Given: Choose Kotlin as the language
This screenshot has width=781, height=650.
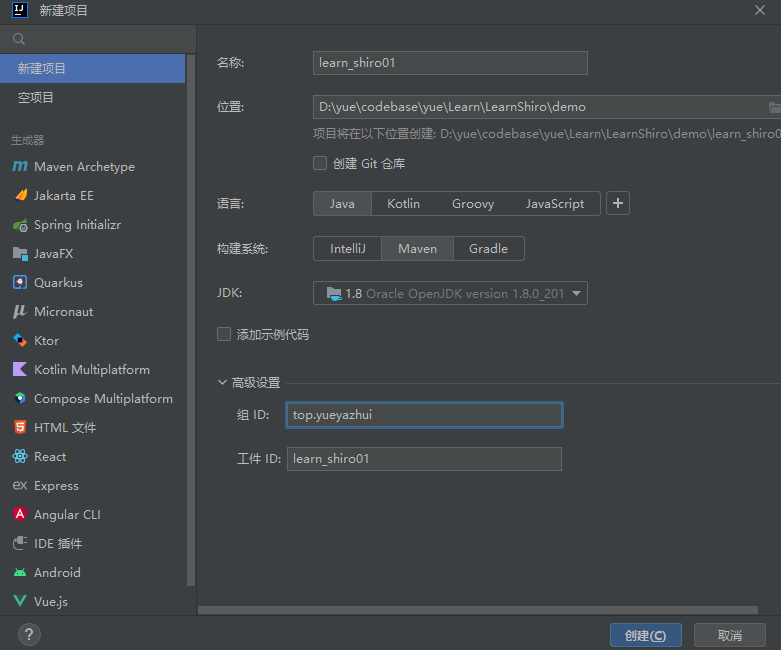Looking at the screenshot, I should click(403, 204).
